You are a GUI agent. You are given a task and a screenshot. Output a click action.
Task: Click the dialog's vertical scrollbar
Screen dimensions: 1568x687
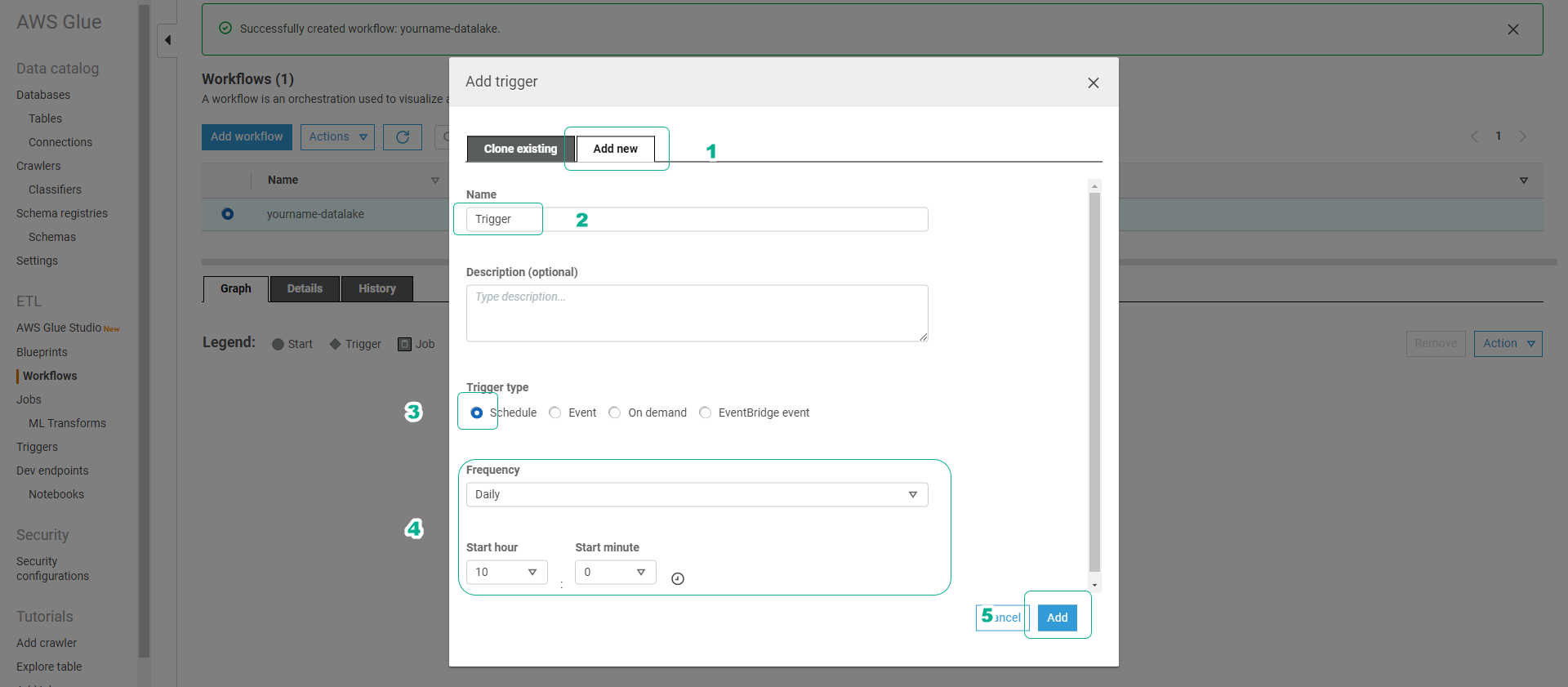pyautogui.click(x=1094, y=381)
